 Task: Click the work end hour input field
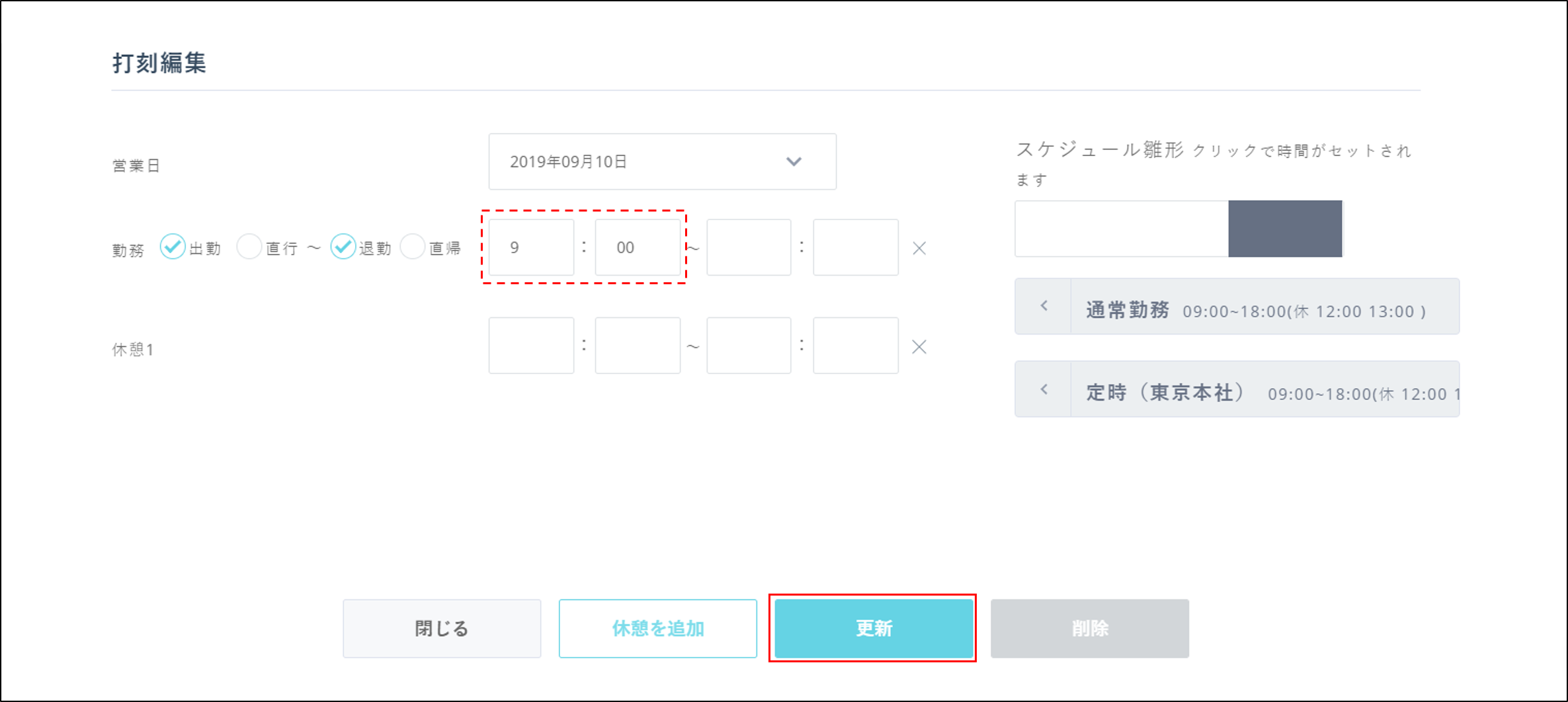tap(749, 248)
